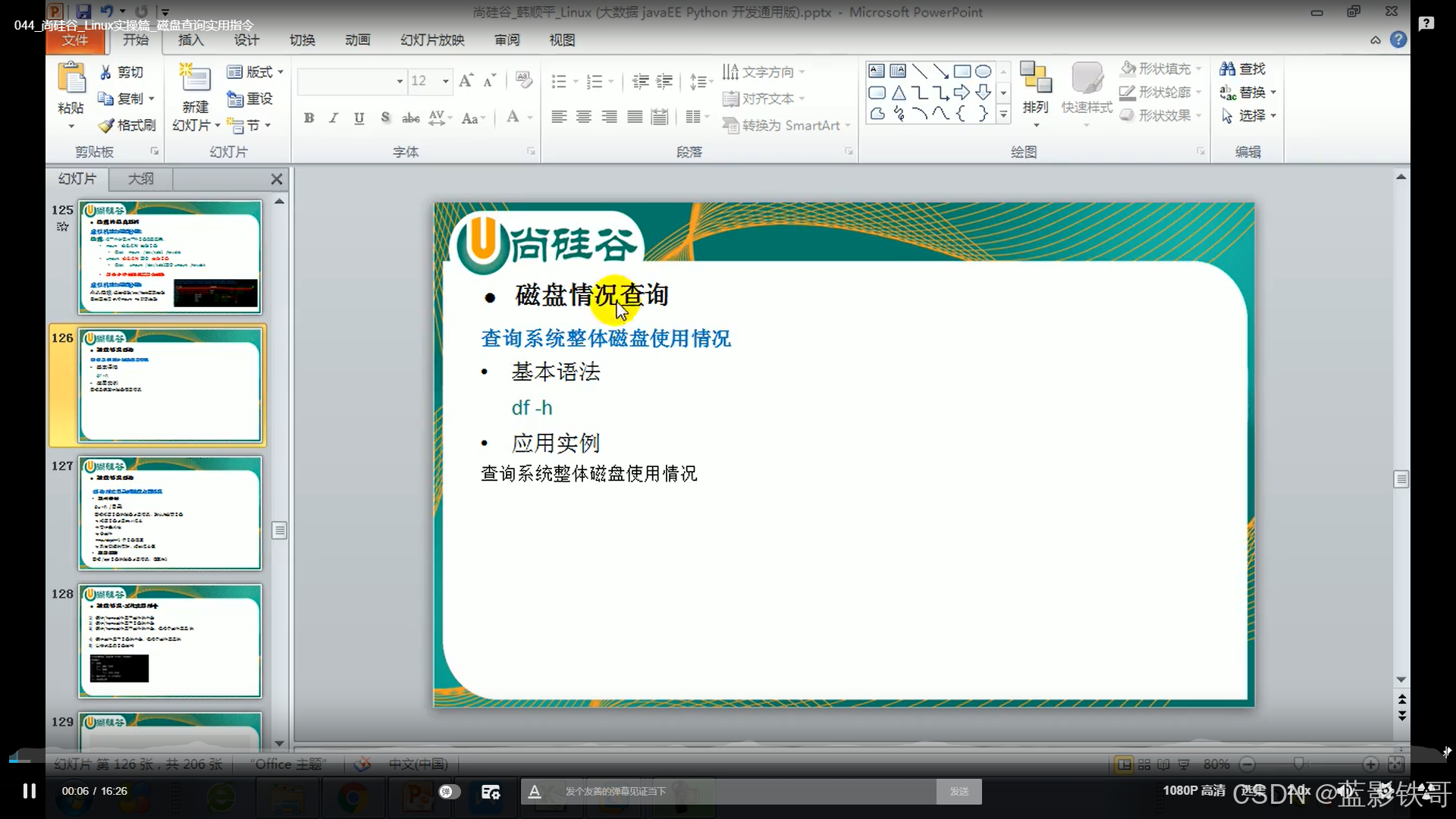The width and height of the screenshot is (1456, 819).
Task: Toggle bold formatting button
Action: click(x=309, y=118)
